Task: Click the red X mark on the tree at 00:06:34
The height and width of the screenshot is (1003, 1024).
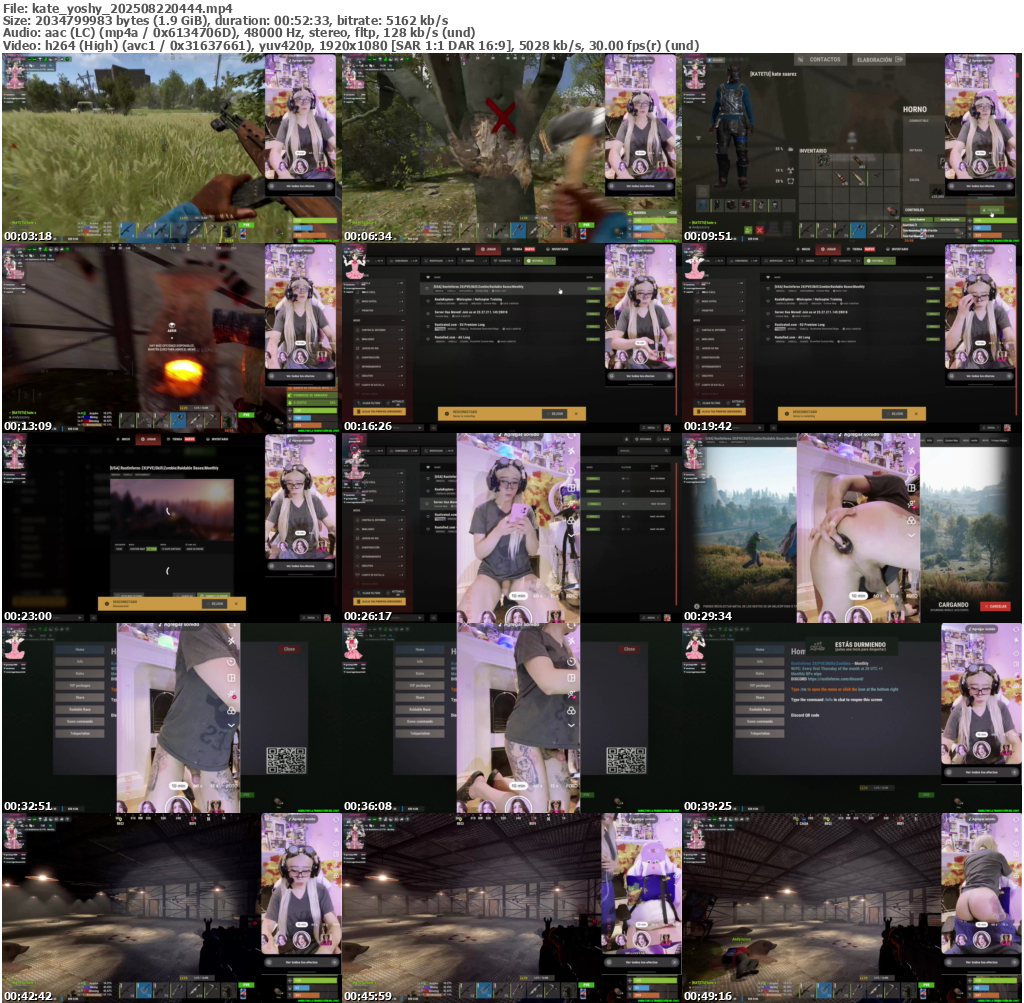Action: (501, 116)
